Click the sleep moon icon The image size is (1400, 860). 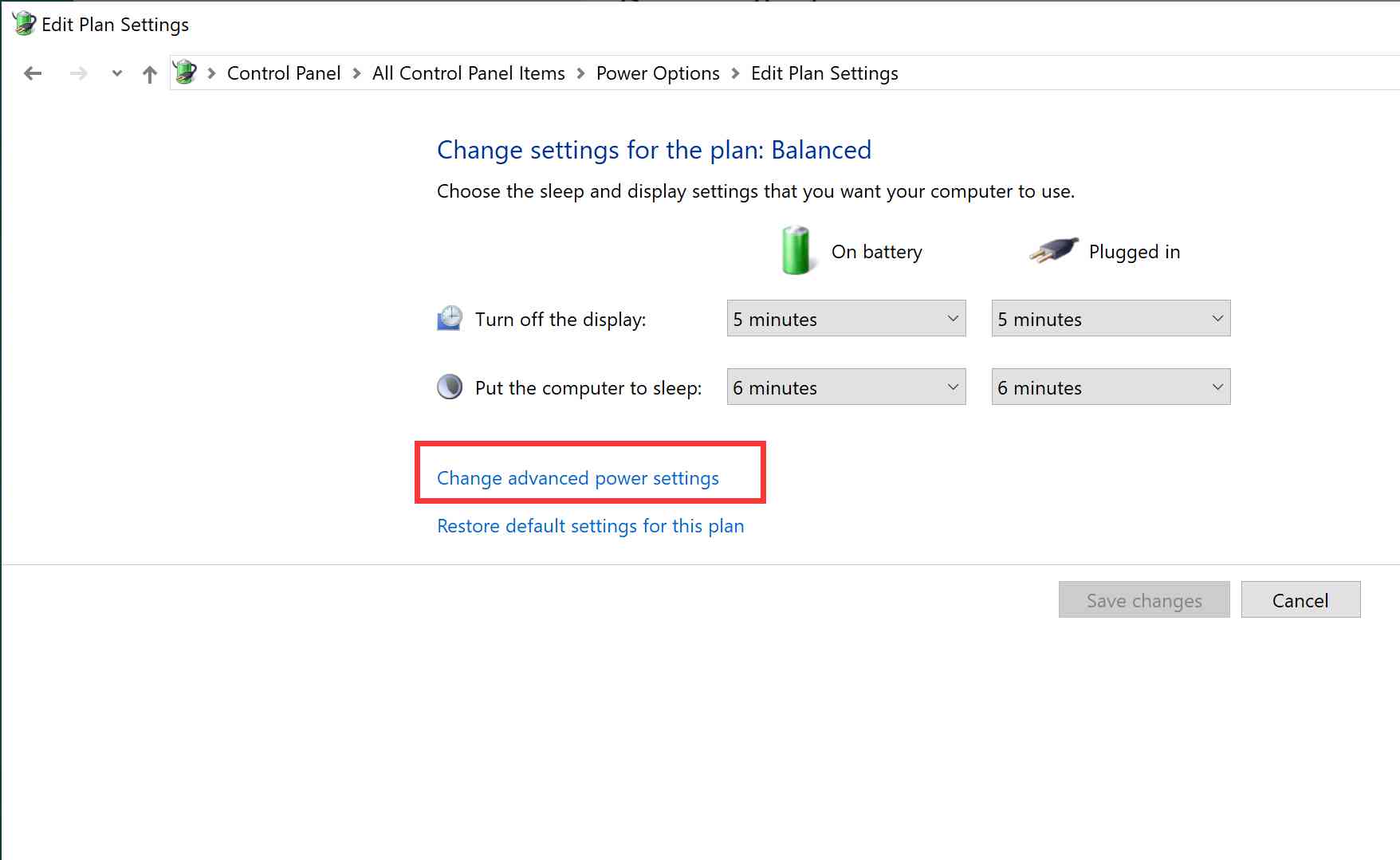[450, 387]
